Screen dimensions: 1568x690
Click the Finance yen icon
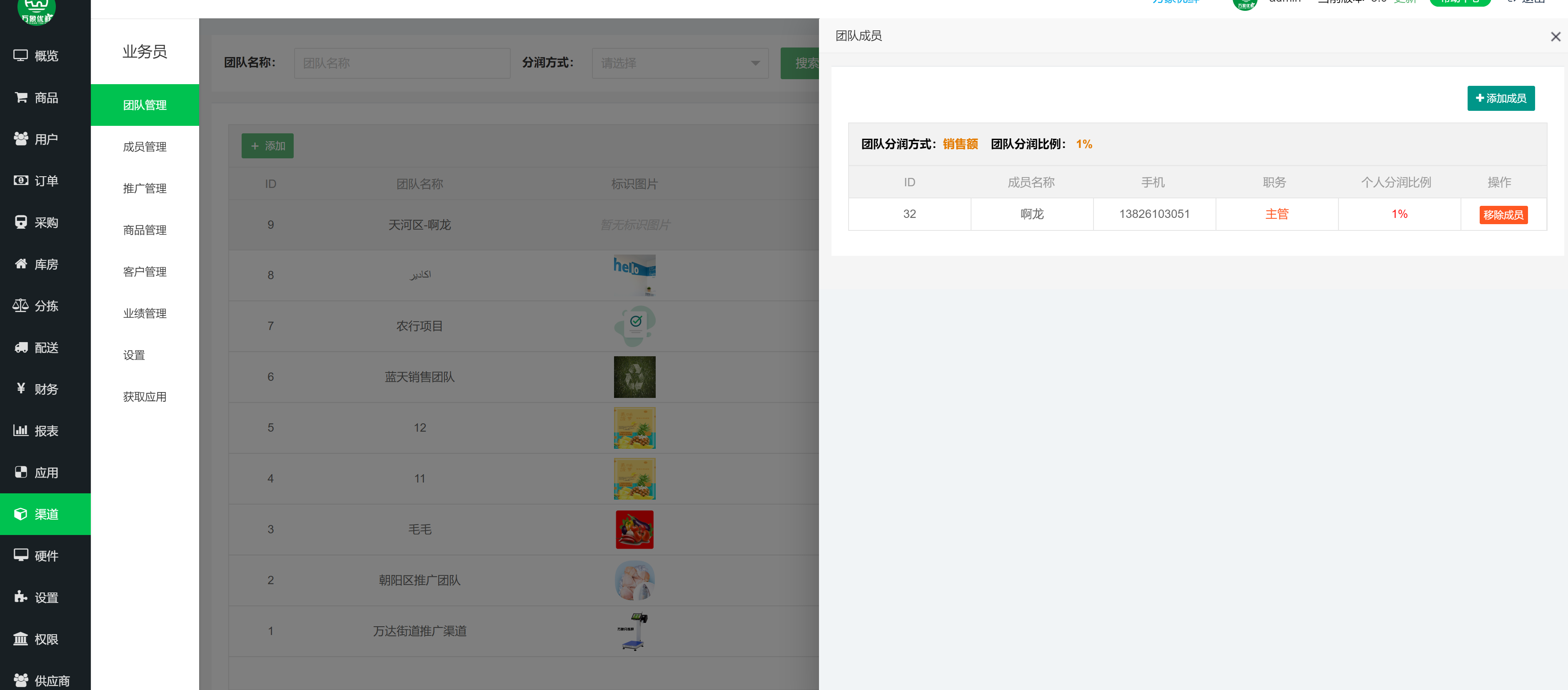point(21,389)
